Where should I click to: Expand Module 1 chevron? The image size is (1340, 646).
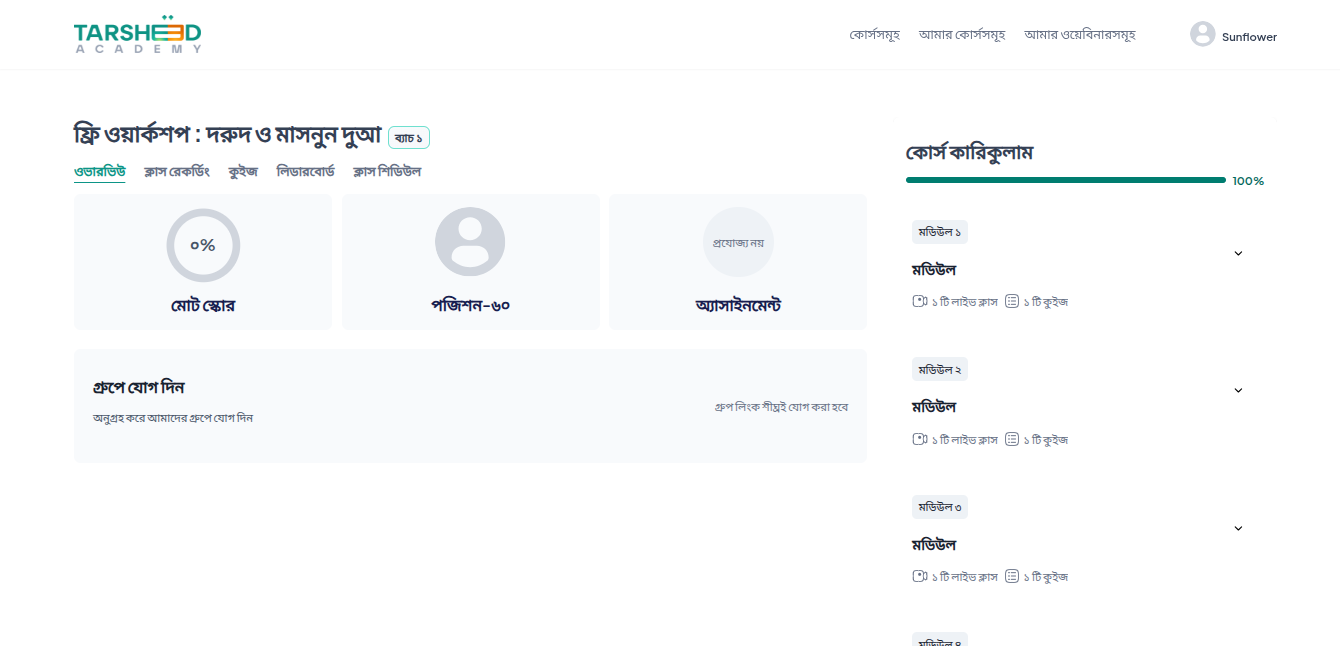(x=1238, y=253)
